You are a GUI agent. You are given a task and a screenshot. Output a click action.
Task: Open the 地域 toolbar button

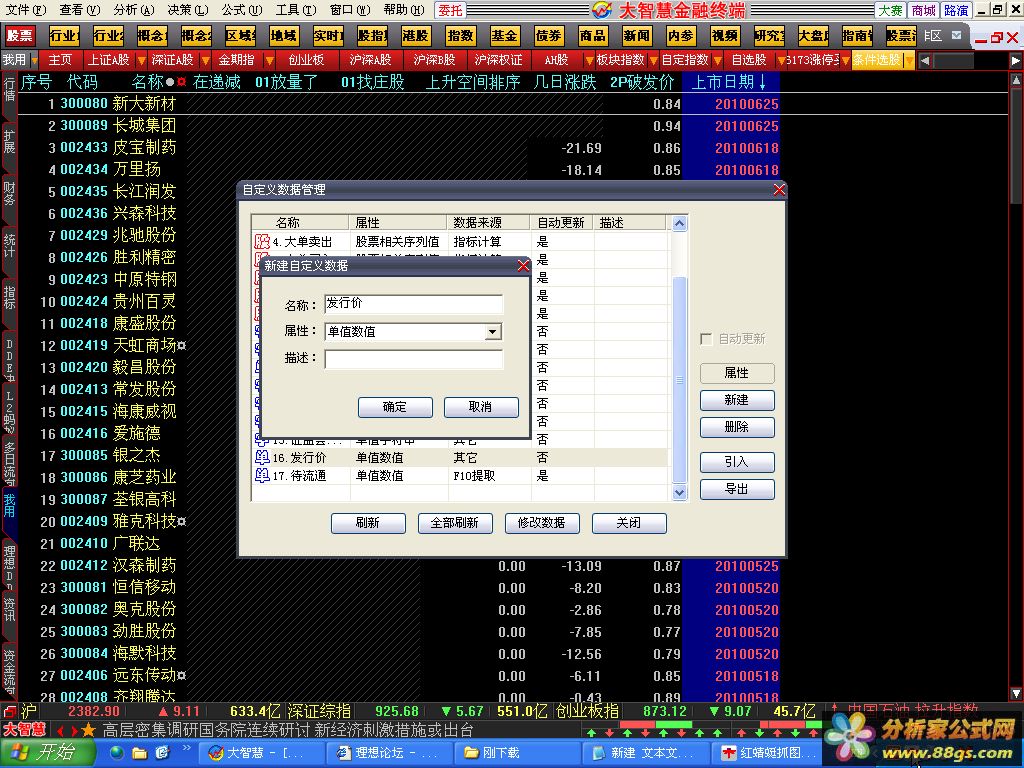coord(284,36)
